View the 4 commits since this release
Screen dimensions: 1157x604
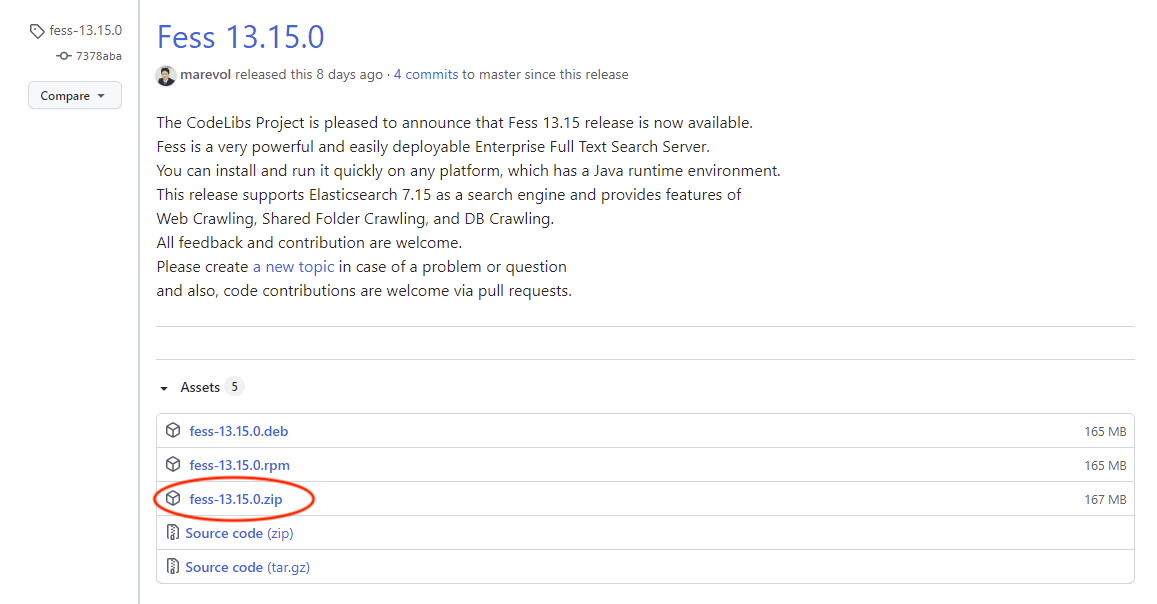point(426,75)
